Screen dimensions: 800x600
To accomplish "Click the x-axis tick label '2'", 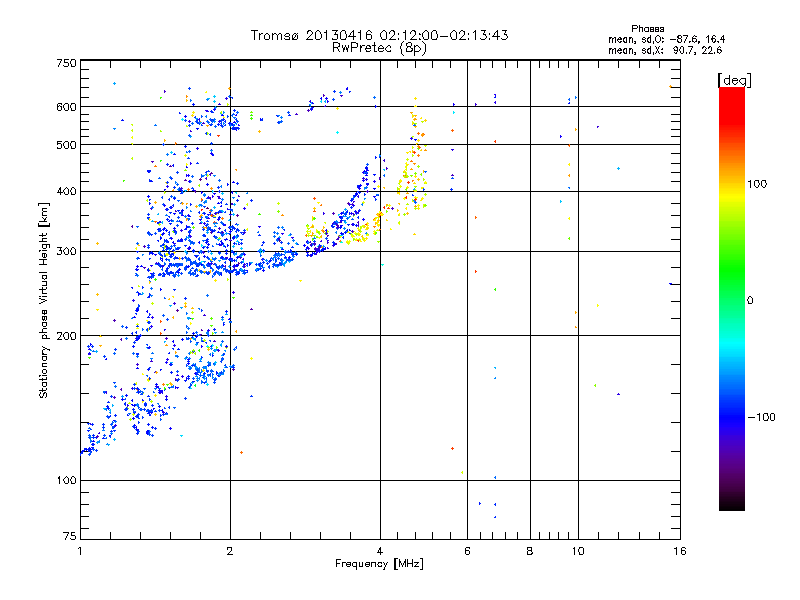I will coord(230,551).
